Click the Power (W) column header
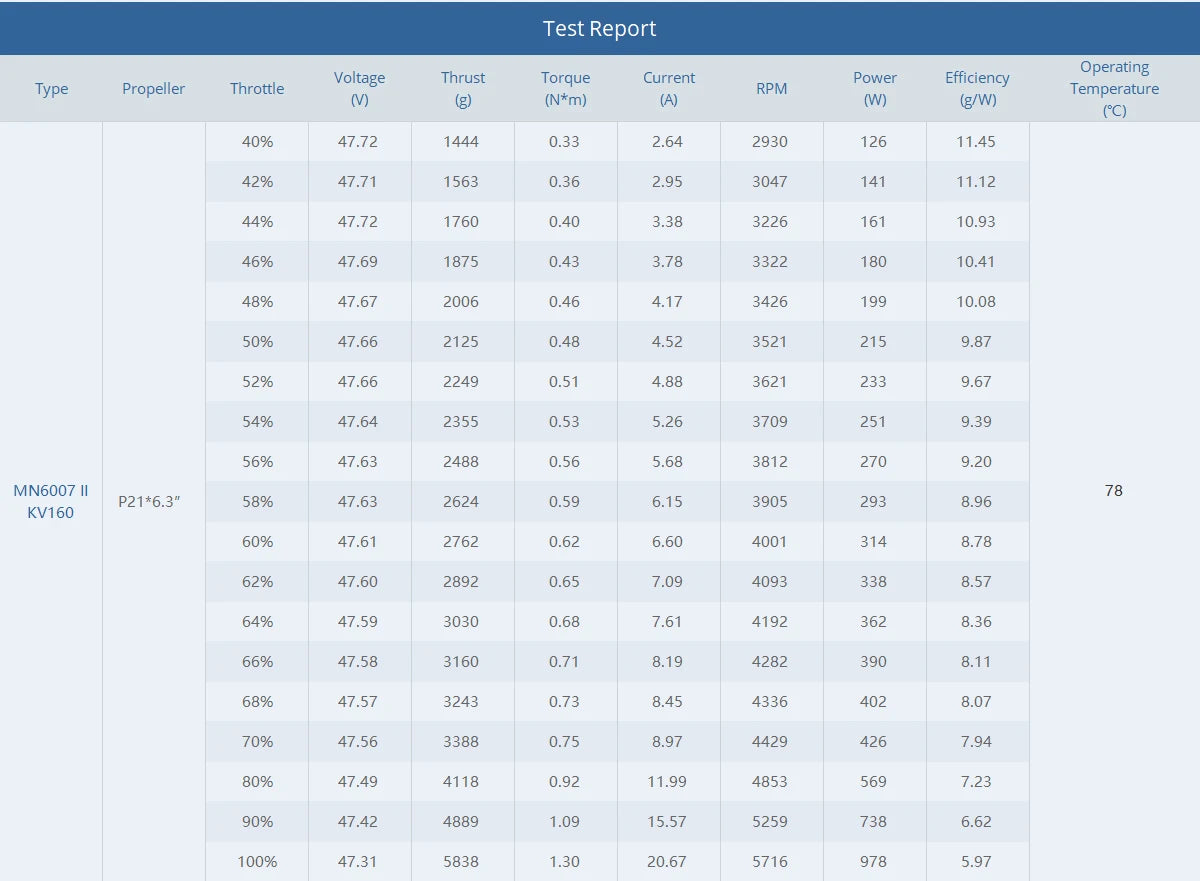Viewport: 1200px width, 881px height. coord(875,88)
